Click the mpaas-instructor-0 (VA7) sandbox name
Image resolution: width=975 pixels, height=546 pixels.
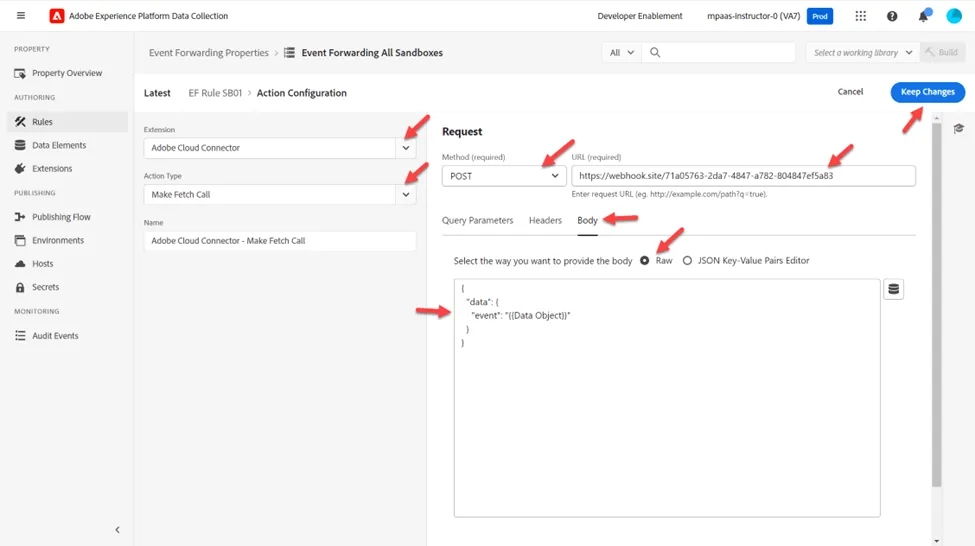[754, 16]
